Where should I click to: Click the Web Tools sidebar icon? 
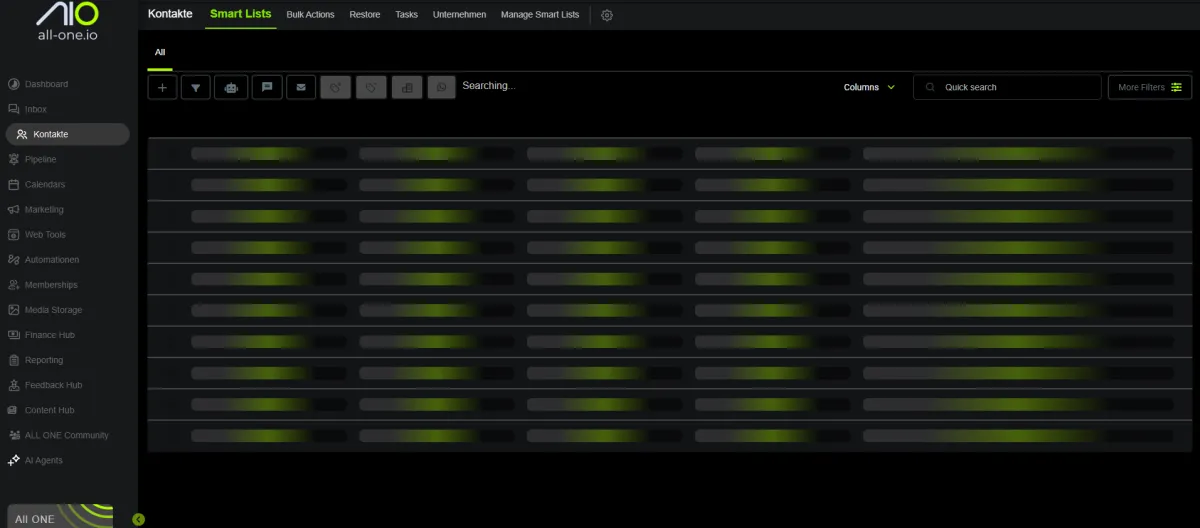coord(14,234)
